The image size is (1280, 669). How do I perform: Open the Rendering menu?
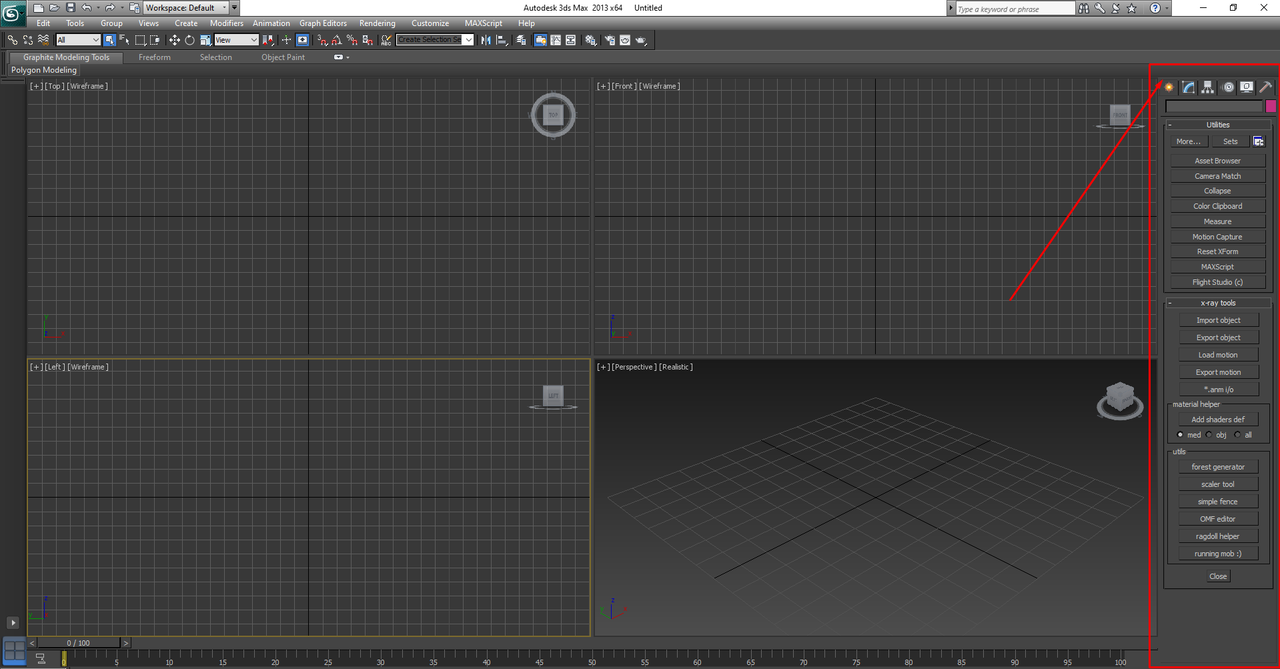(377, 23)
